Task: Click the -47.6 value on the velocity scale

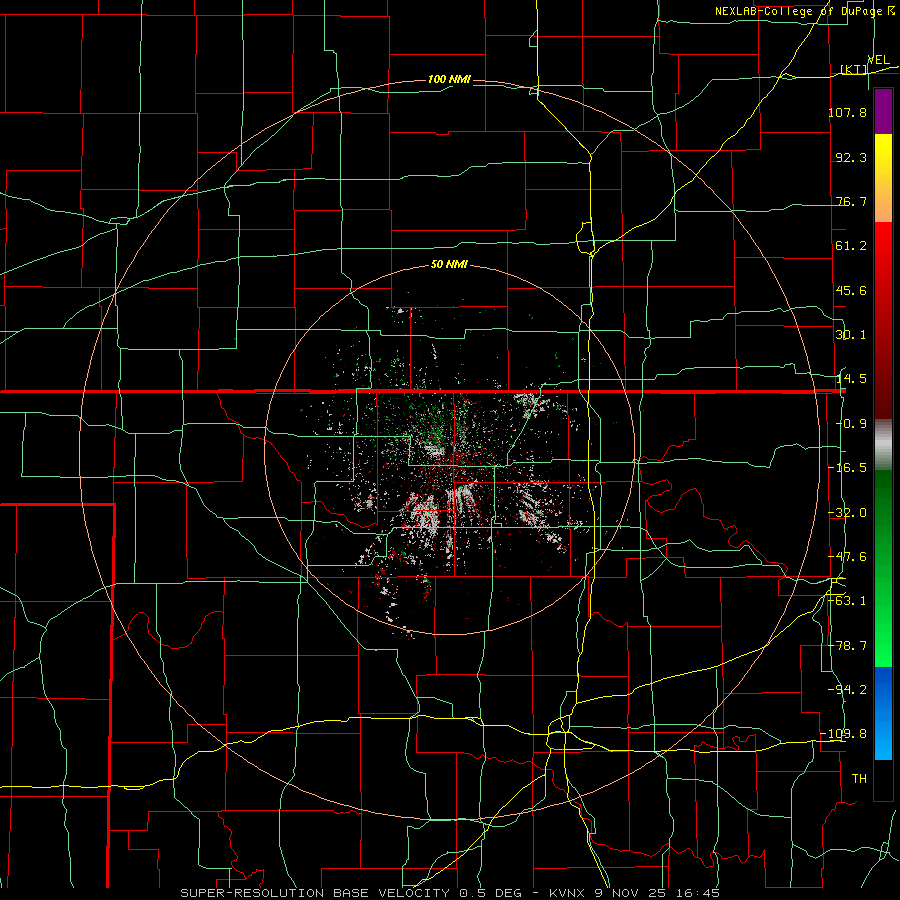Action: pyautogui.click(x=848, y=557)
